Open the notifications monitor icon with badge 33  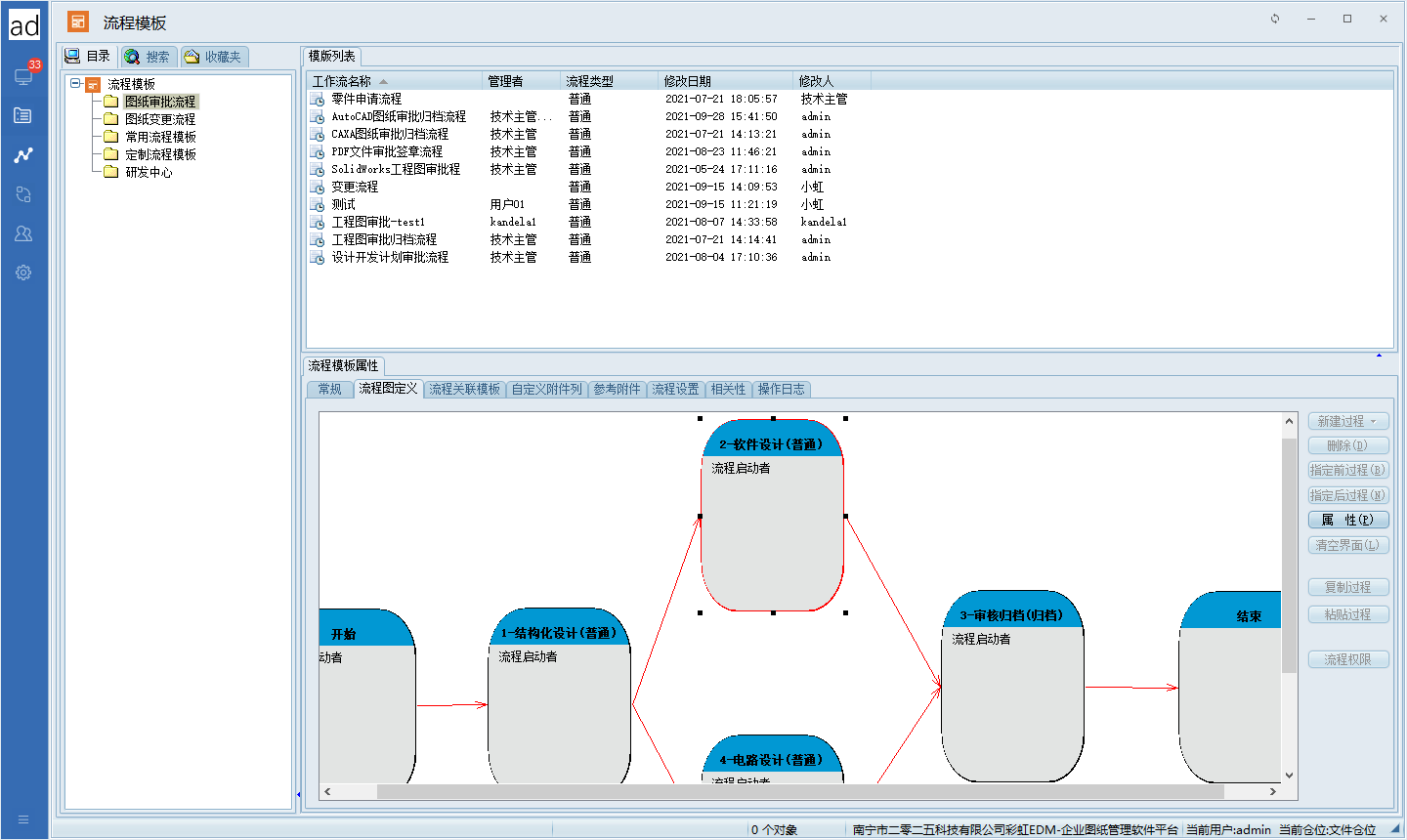pos(23,76)
